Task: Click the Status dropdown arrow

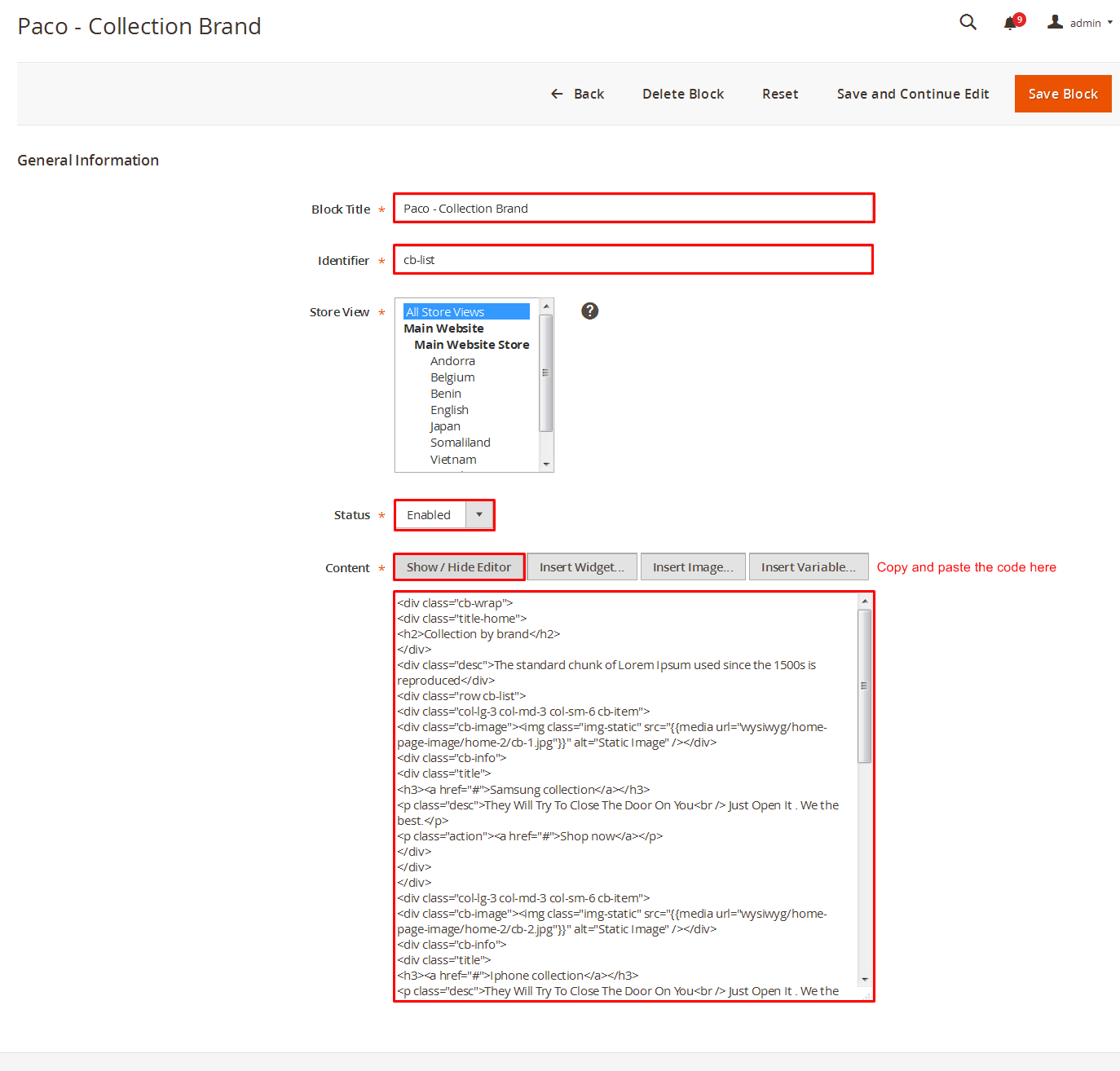Action: (x=479, y=515)
